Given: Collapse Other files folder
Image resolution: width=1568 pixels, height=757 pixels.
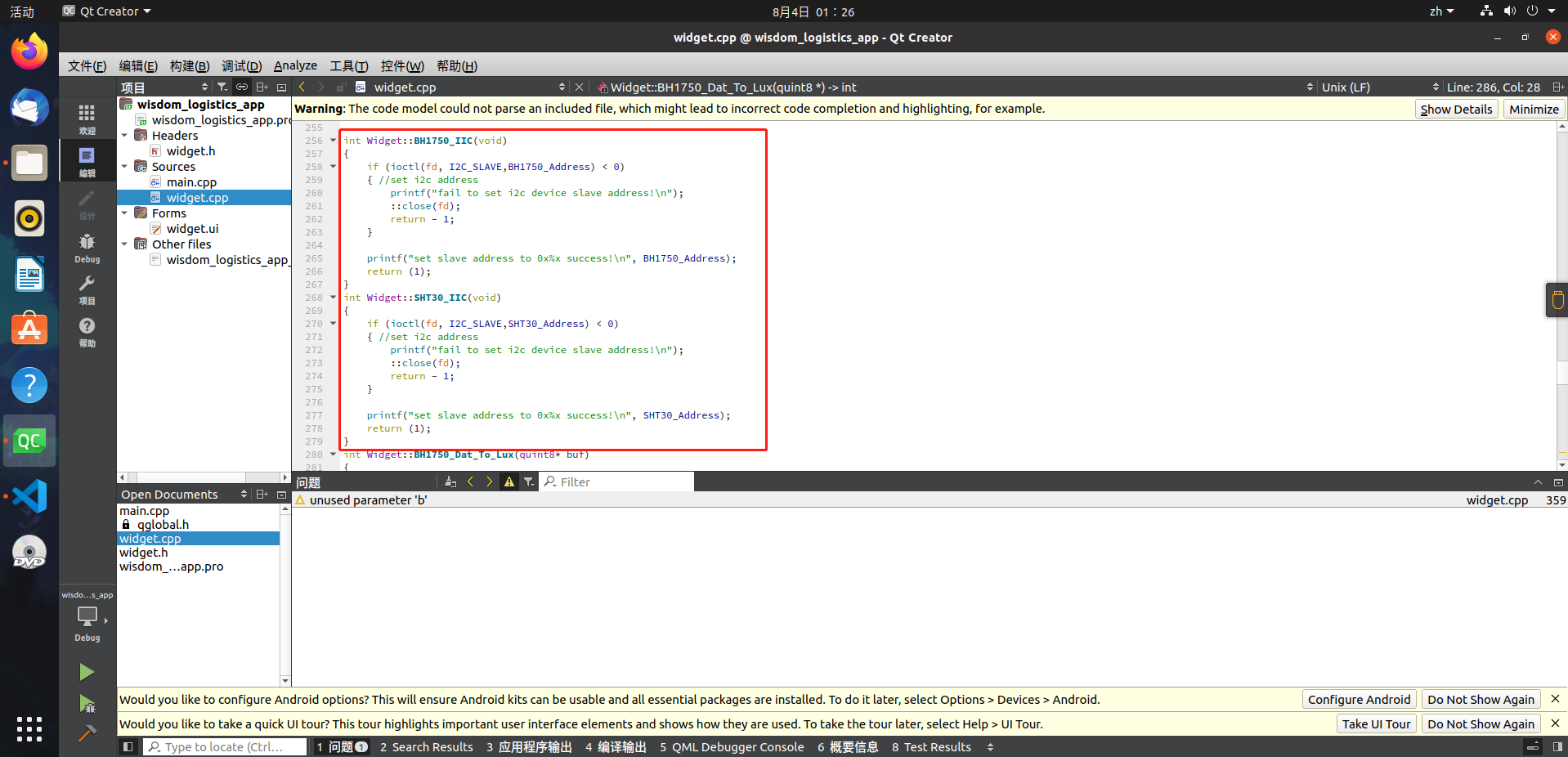Looking at the screenshot, I should pyautogui.click(x=124, y=244).
